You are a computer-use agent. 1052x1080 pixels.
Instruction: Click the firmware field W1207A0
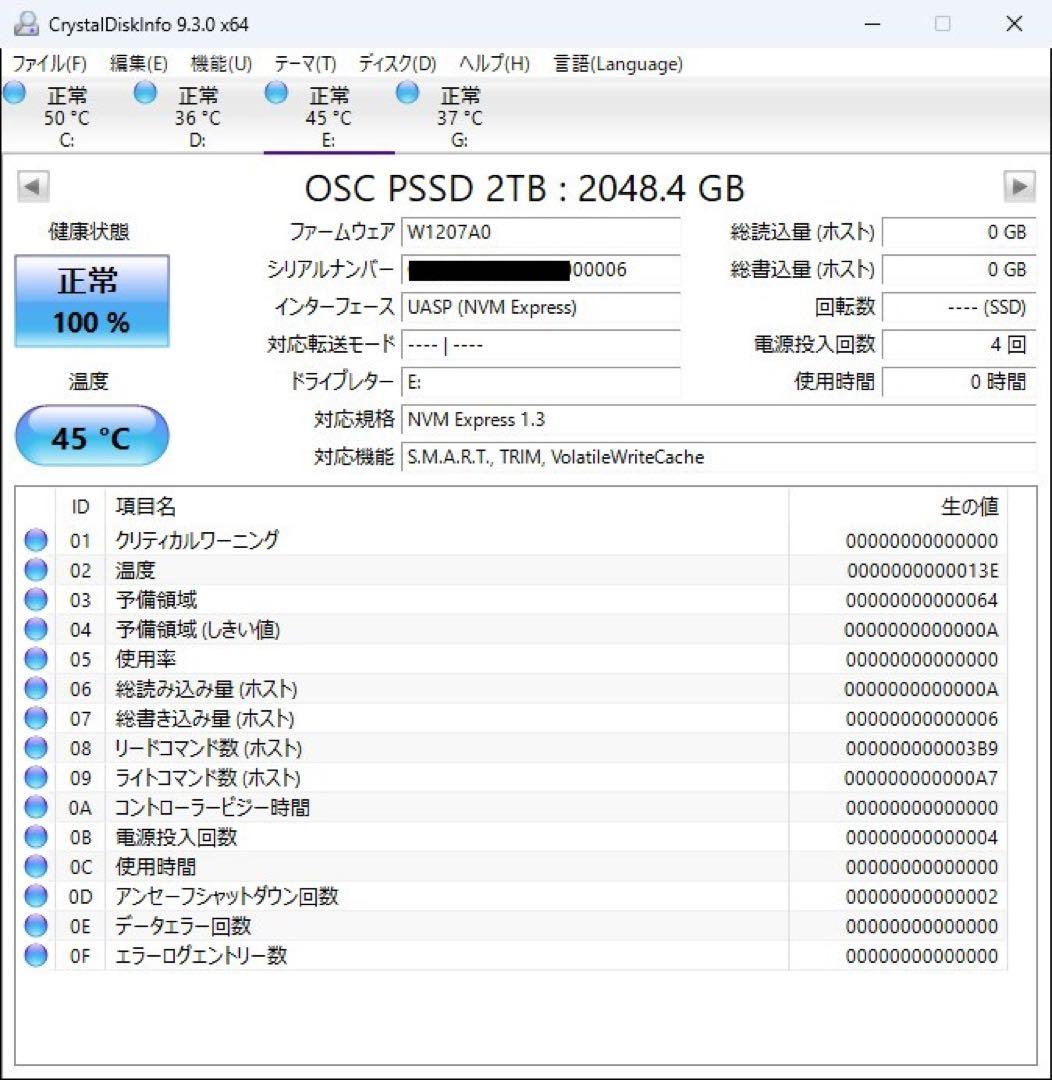[x=541, y=232]
